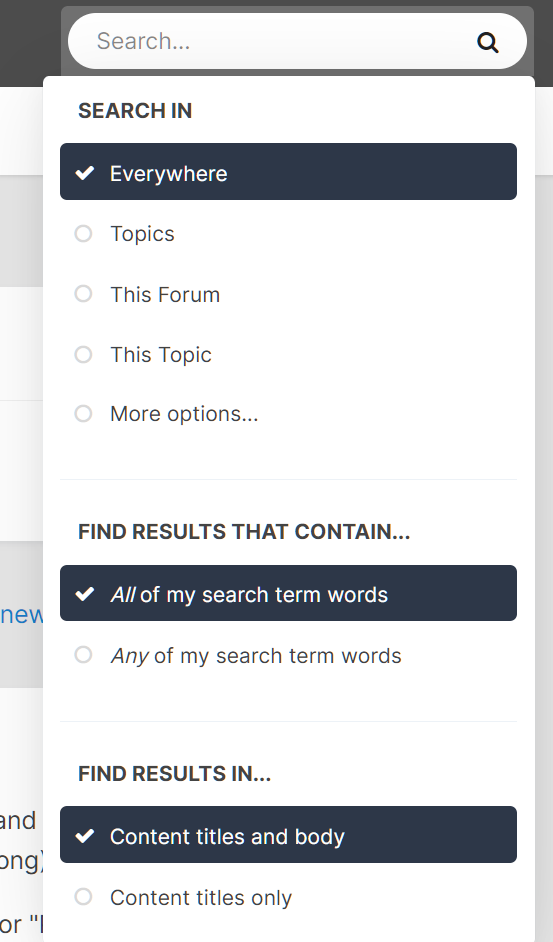
Task: Enable the This Forum radio circle
Action: click(x=83, y=294)
